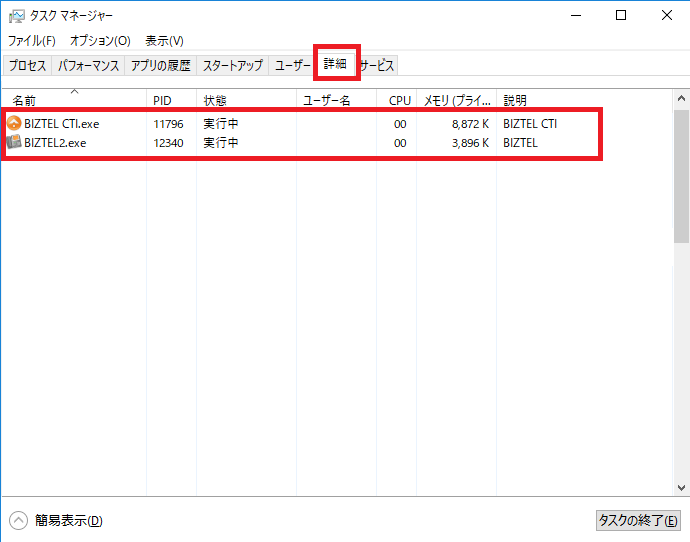
Task: Click memory value 3,896 K
Action: tap(470, 143)
